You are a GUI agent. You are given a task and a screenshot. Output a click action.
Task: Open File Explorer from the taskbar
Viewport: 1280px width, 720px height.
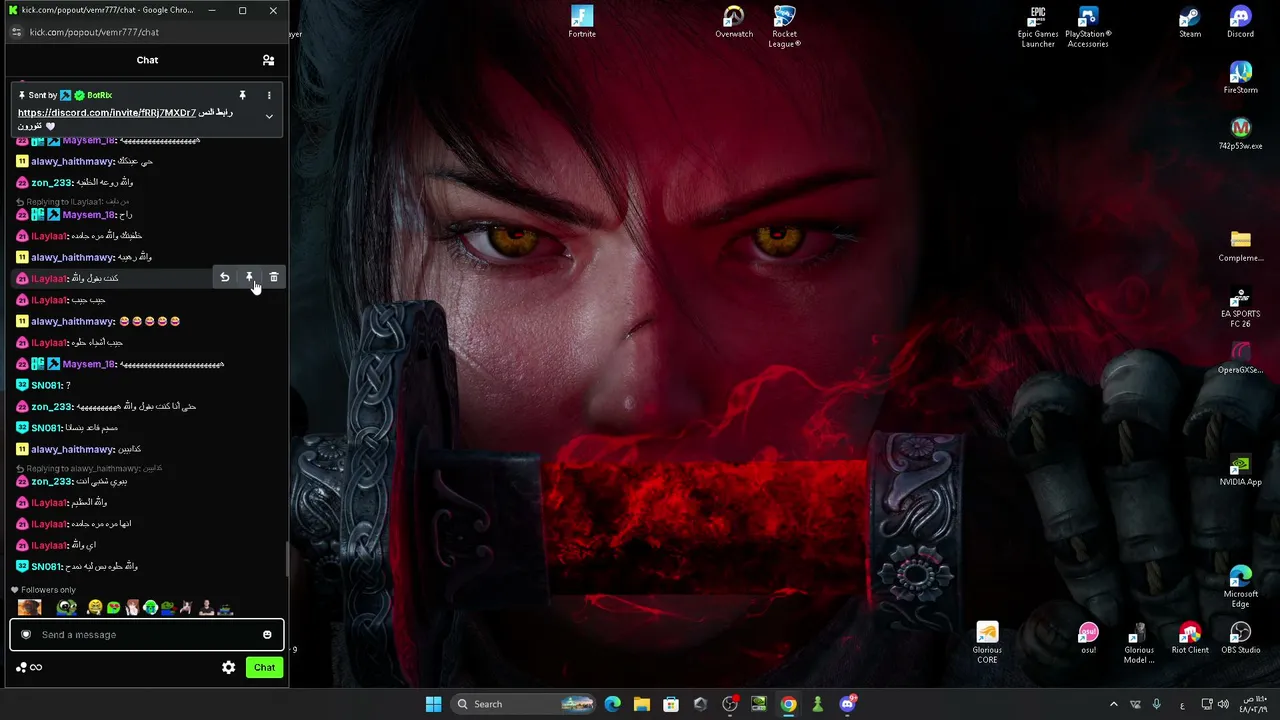(642, 704)
